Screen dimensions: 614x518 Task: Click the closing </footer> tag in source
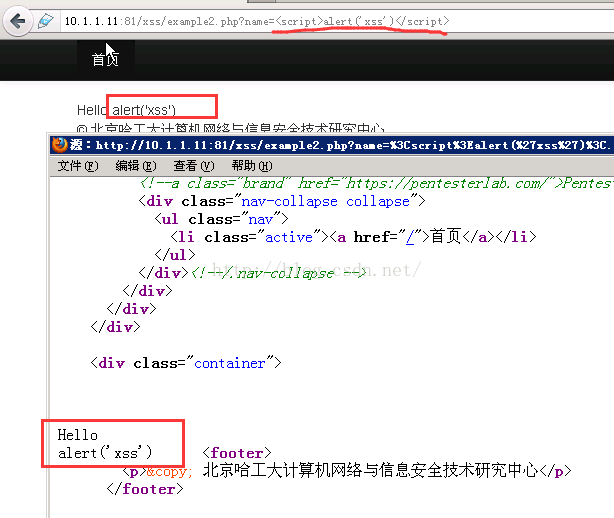click(x=144, y=489)
